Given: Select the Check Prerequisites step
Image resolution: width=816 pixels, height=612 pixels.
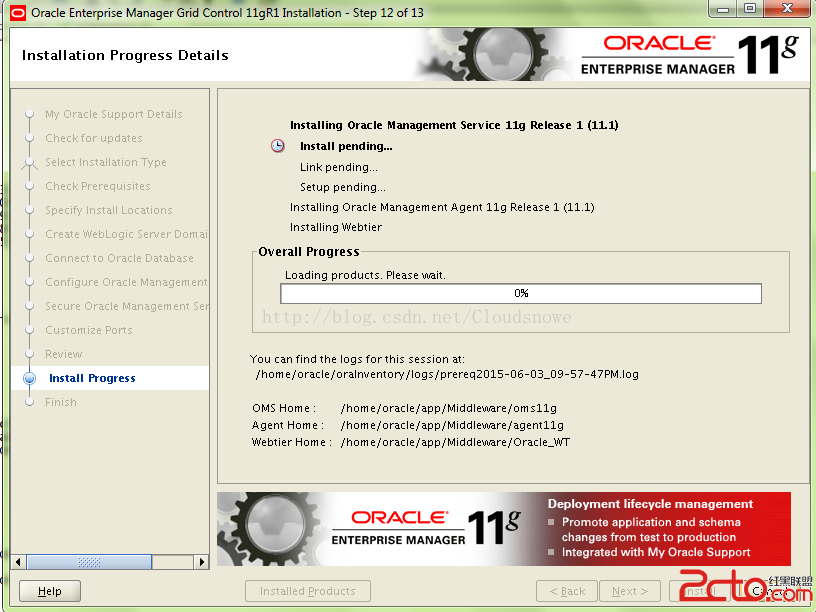Looking at the screenshot, I should [97, 186].
